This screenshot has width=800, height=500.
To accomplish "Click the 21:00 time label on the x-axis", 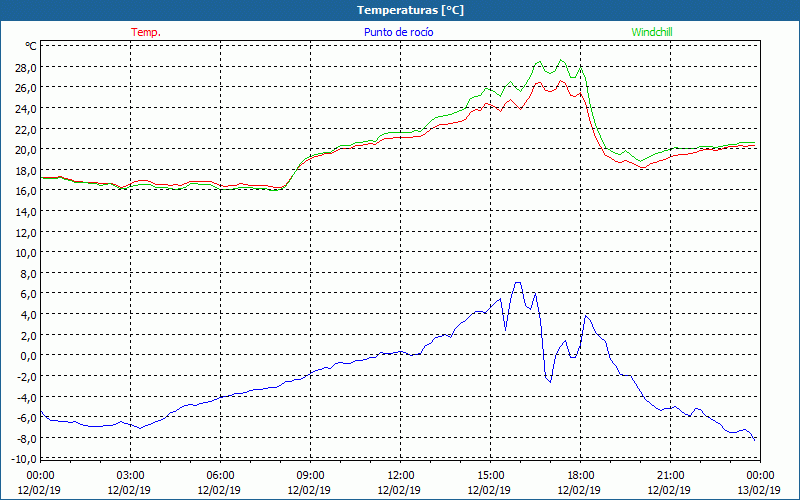I will tap(670, 476).
